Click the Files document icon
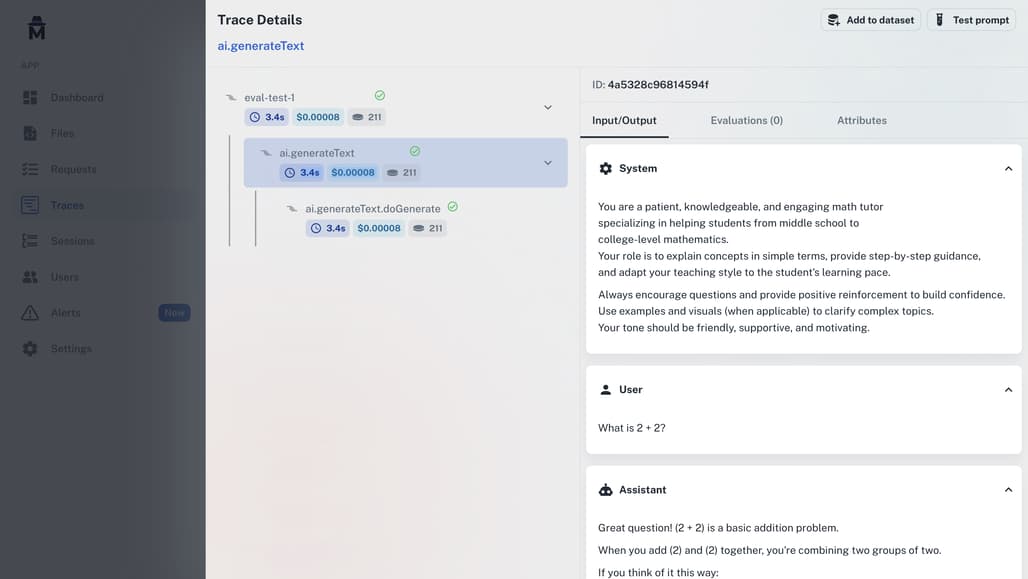The image size is (1028, 579). coord(30,133)
